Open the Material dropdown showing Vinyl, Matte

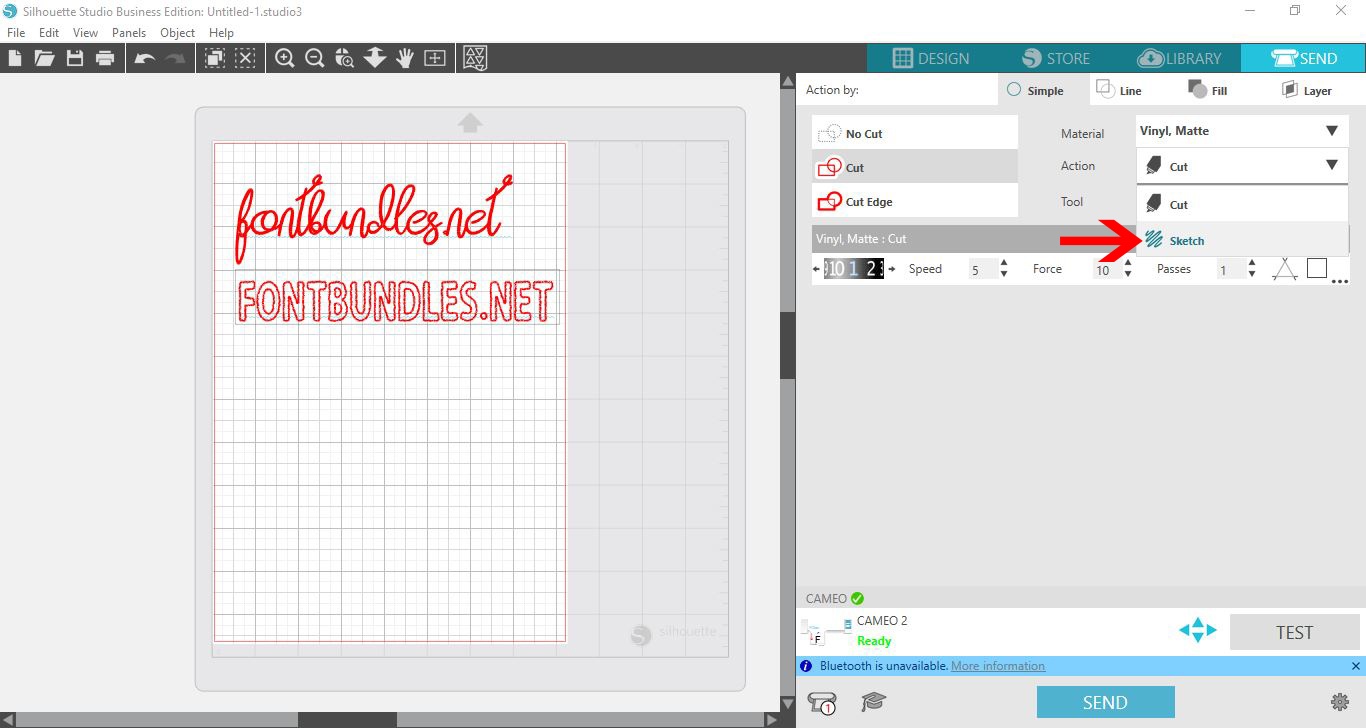tap(1242, 131)
